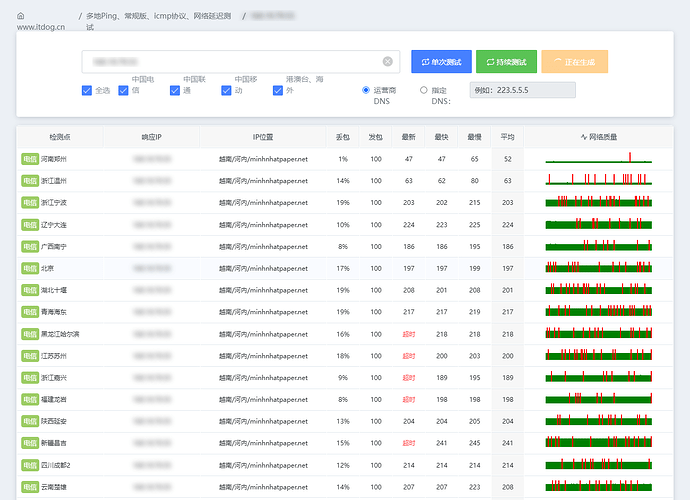Screen dimensions: 690x500
Task: Open the 云南楚雄 network quality chart
Action: (x=598, y=486)
